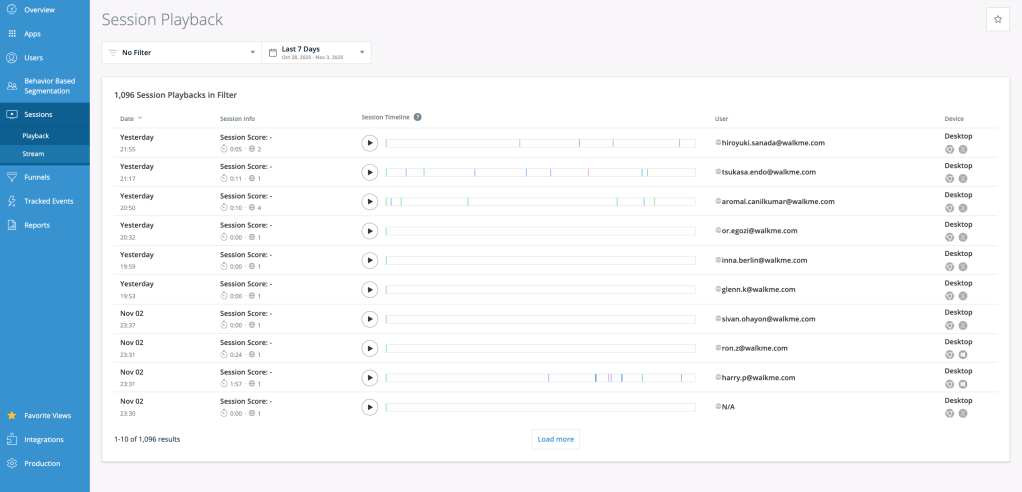Screen dimensions: 1022x492
Task: Click the Load more button
Action: pos(555,439)
